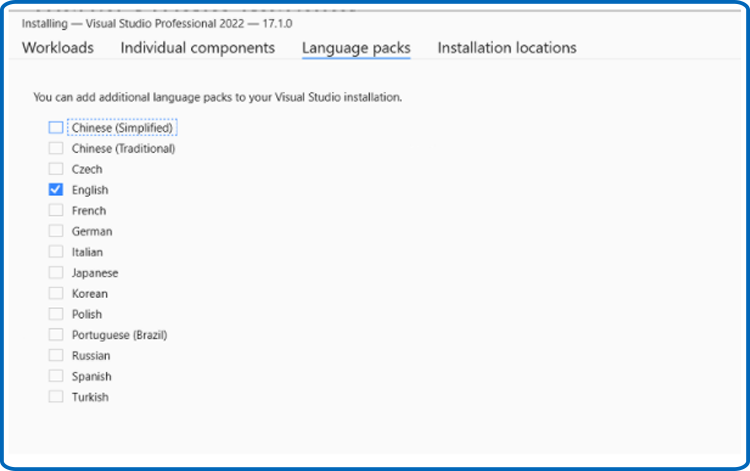Check the Chinese (Traditional) language pack

[56, 148]
